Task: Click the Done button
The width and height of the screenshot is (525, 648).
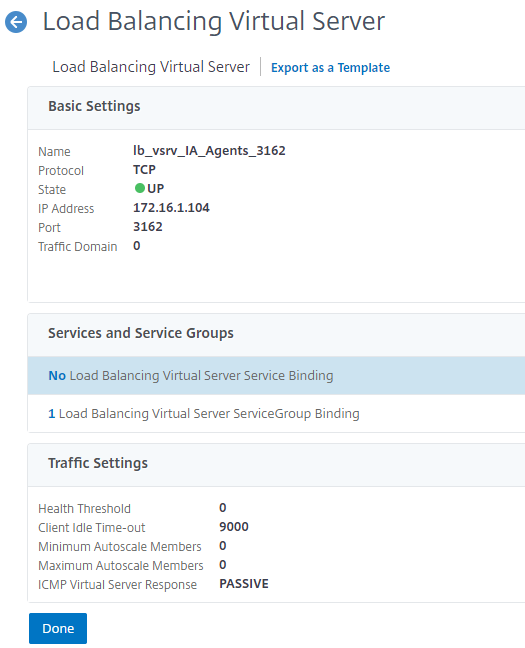Action: [x=58, y=628]
